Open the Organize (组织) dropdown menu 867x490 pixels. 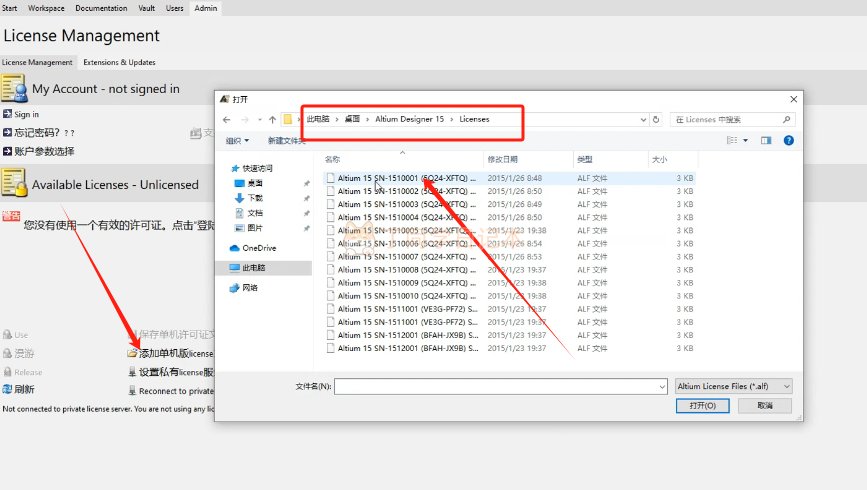click(x=237, y=141)
